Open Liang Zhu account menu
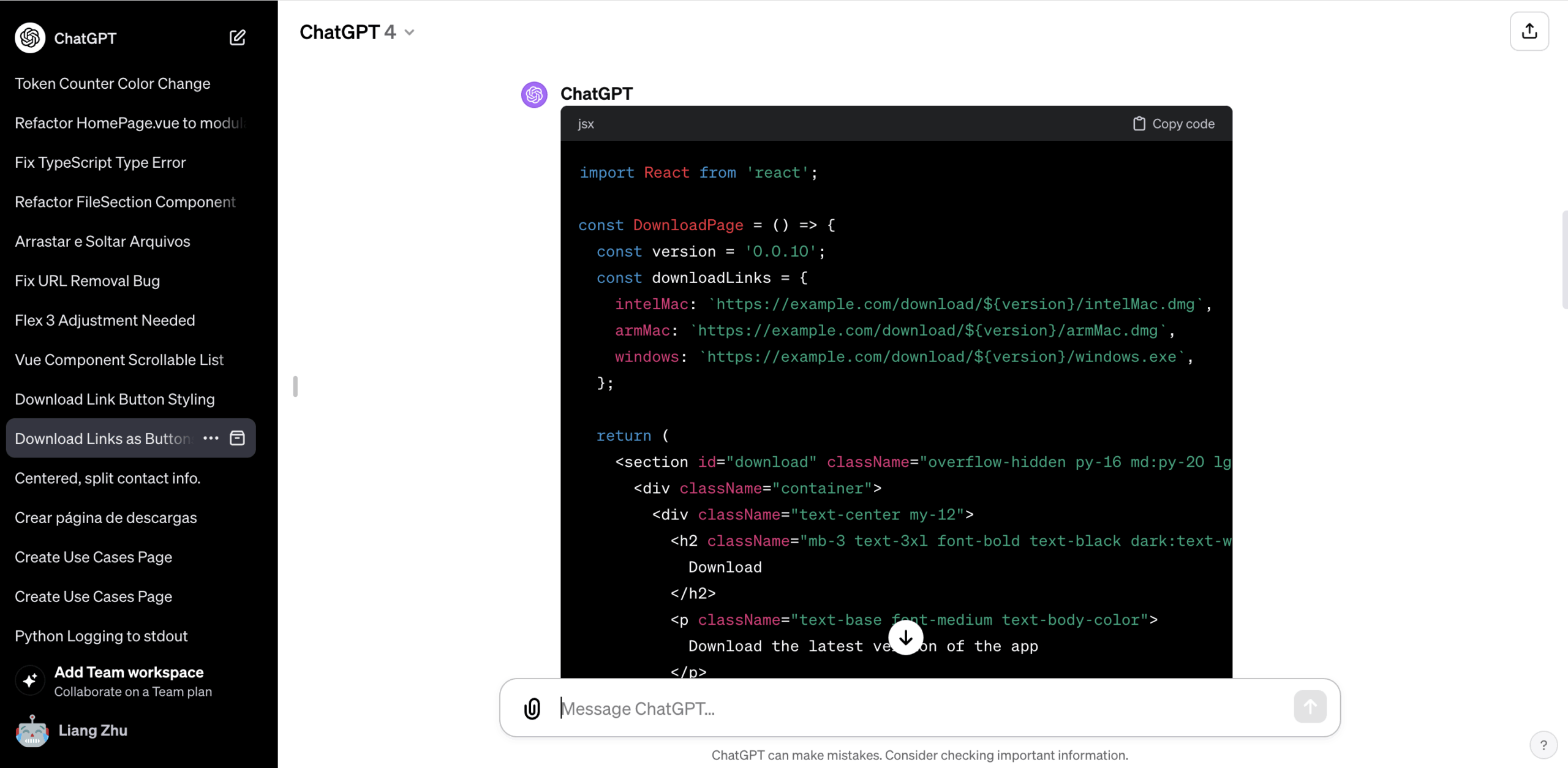 coord(92,730)
